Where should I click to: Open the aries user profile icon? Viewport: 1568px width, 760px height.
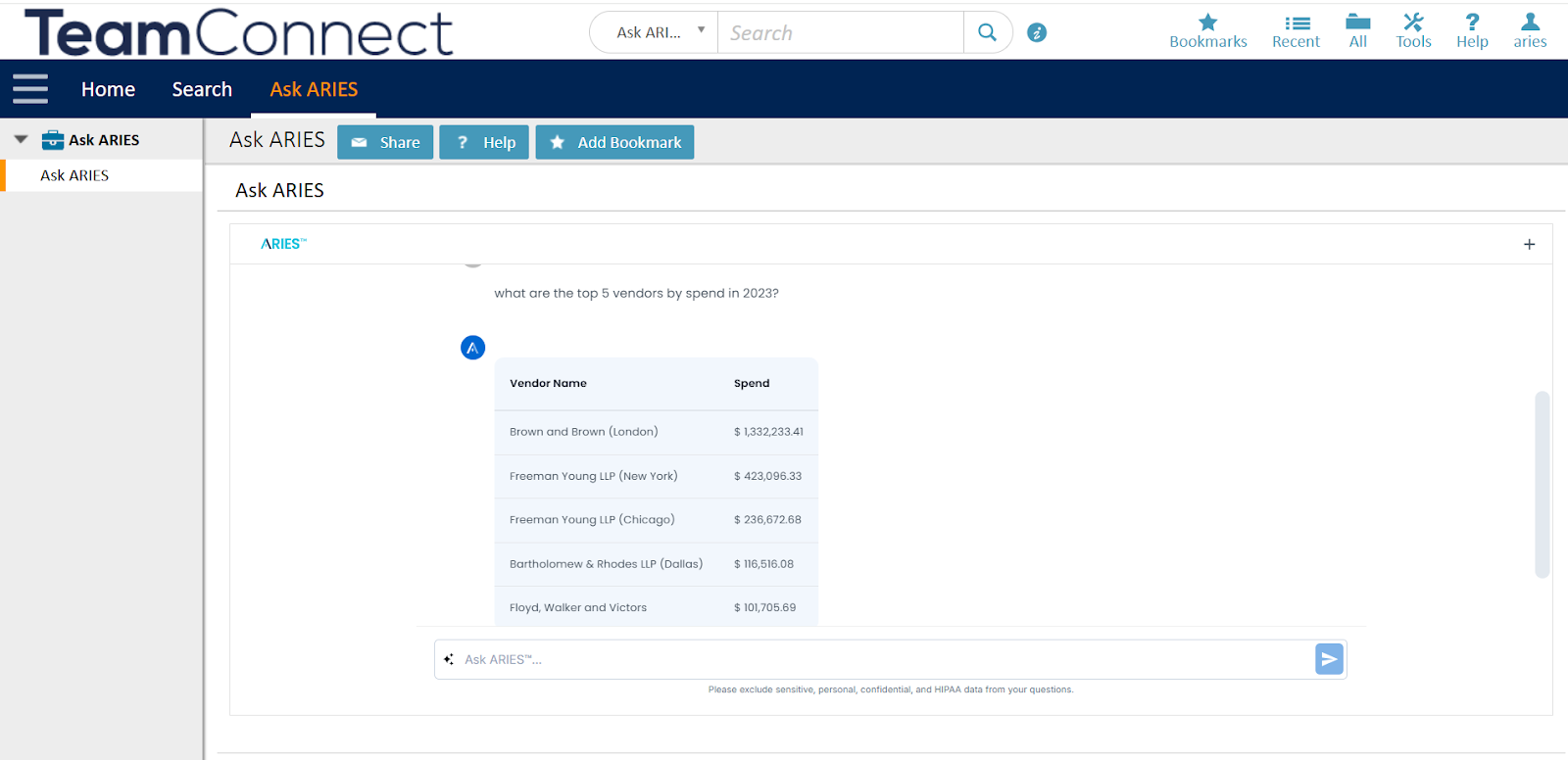1530,22
